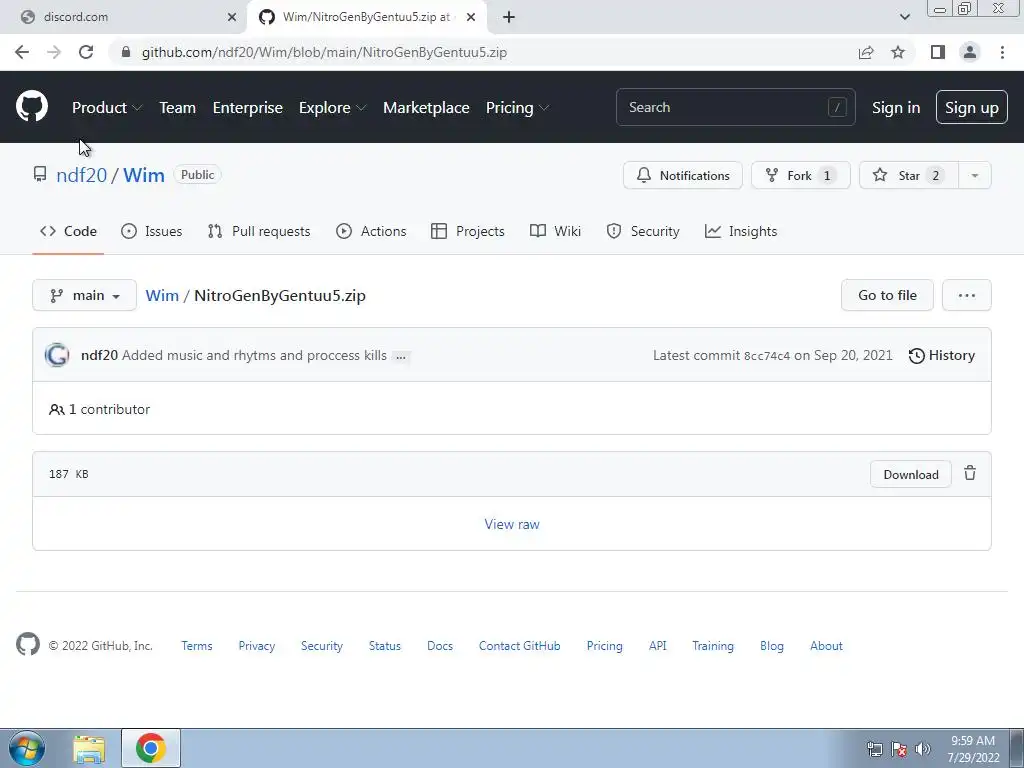Click the Action Center flag tray icon

899,749
